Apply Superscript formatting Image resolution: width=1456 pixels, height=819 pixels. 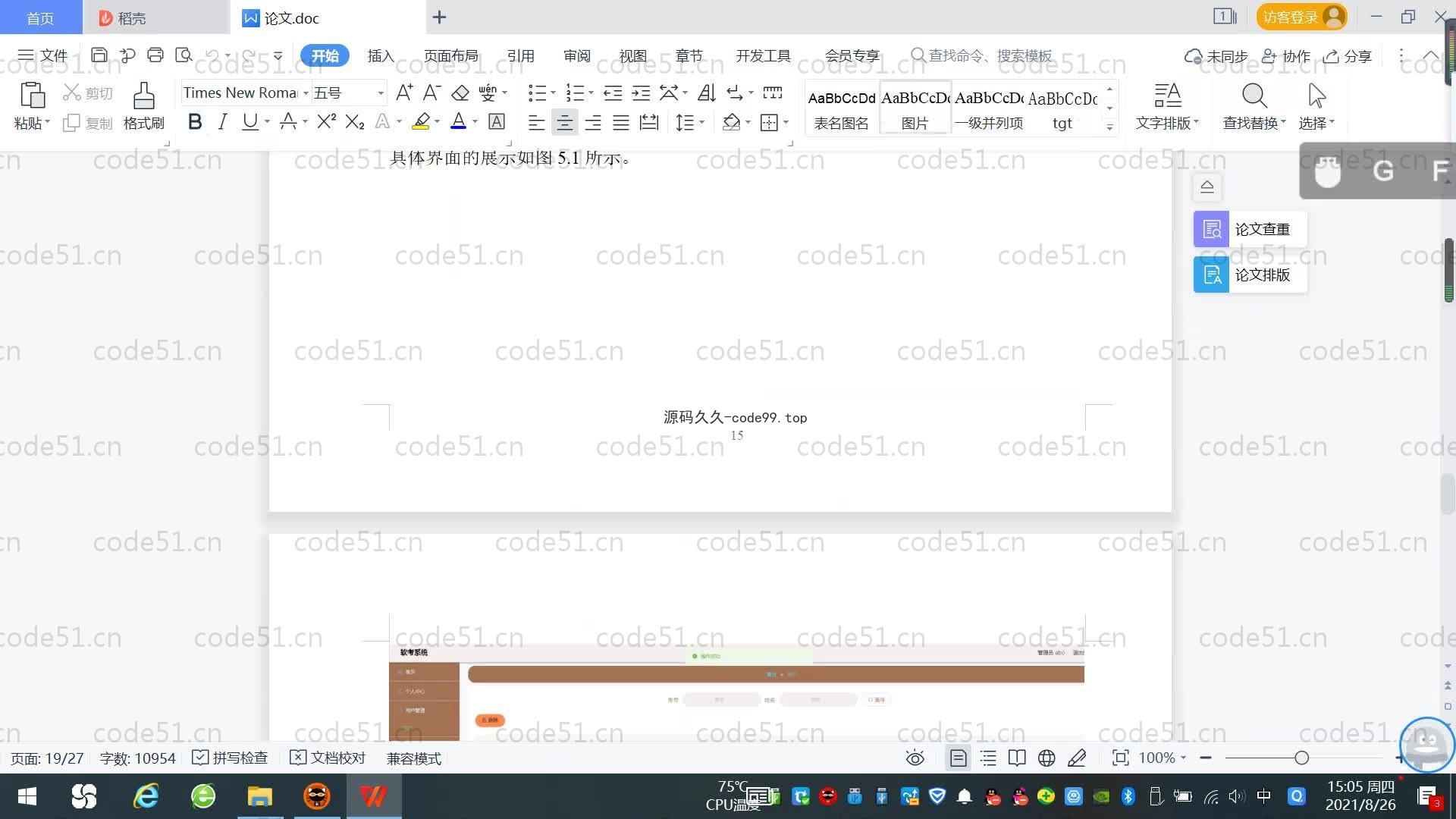[x=326, y=121]
